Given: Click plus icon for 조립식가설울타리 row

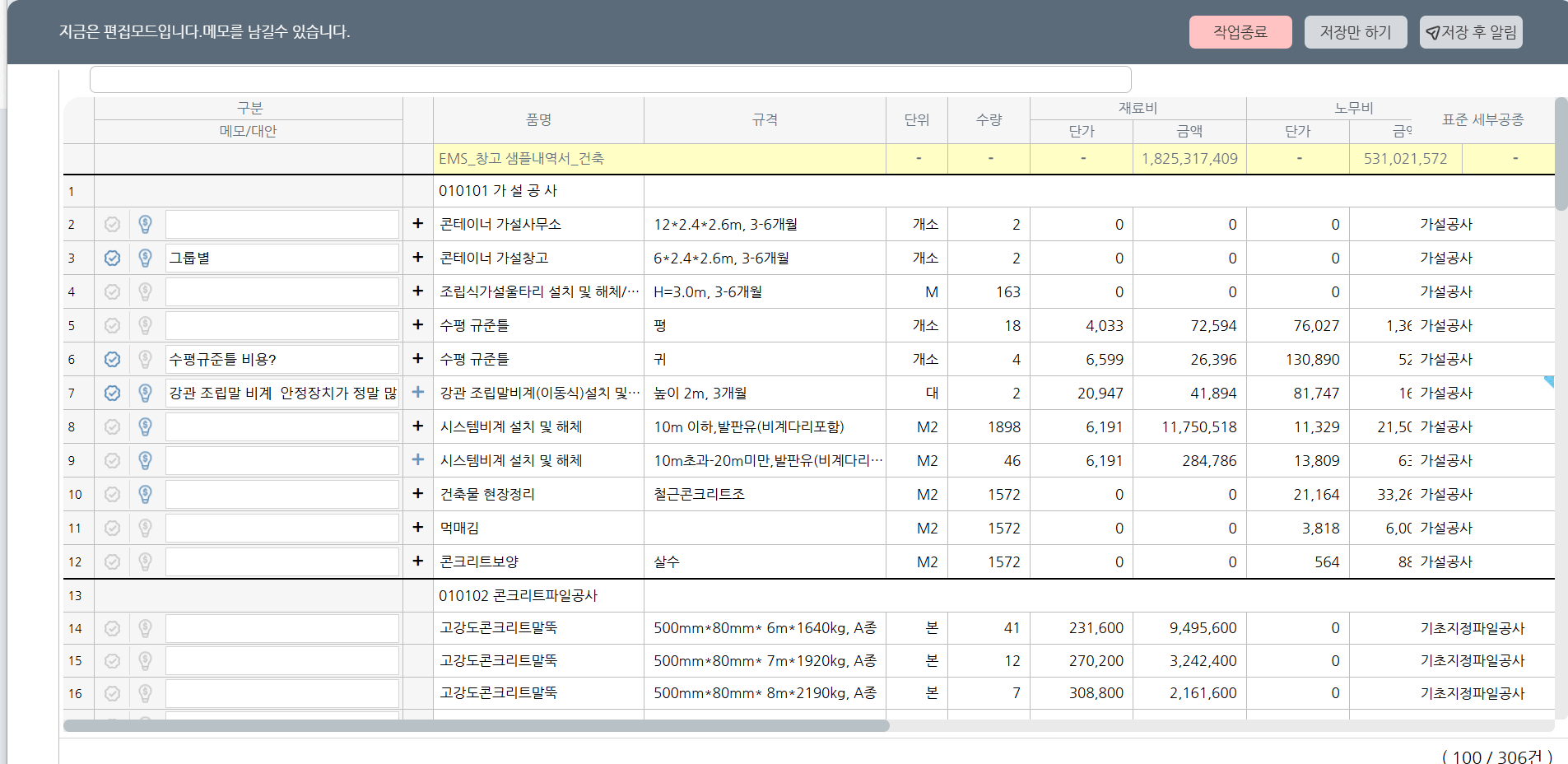Looking at the screenshot, I should 418,291.
